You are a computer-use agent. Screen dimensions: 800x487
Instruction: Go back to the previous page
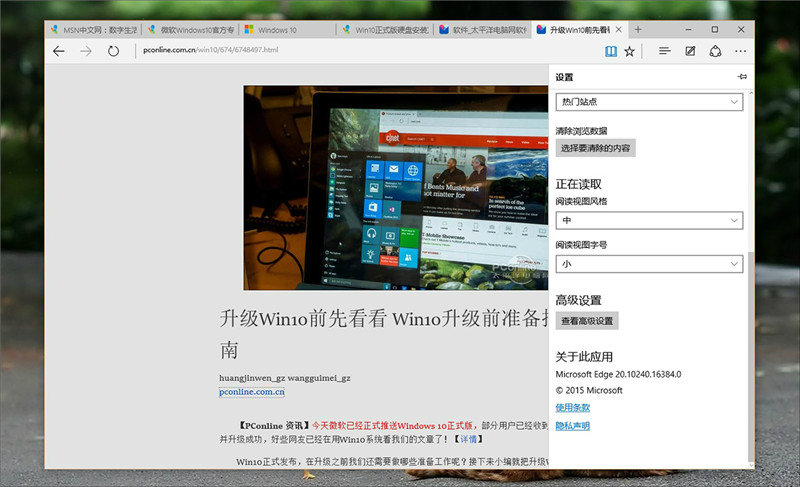pyautogui.click(x=59, y=51)
